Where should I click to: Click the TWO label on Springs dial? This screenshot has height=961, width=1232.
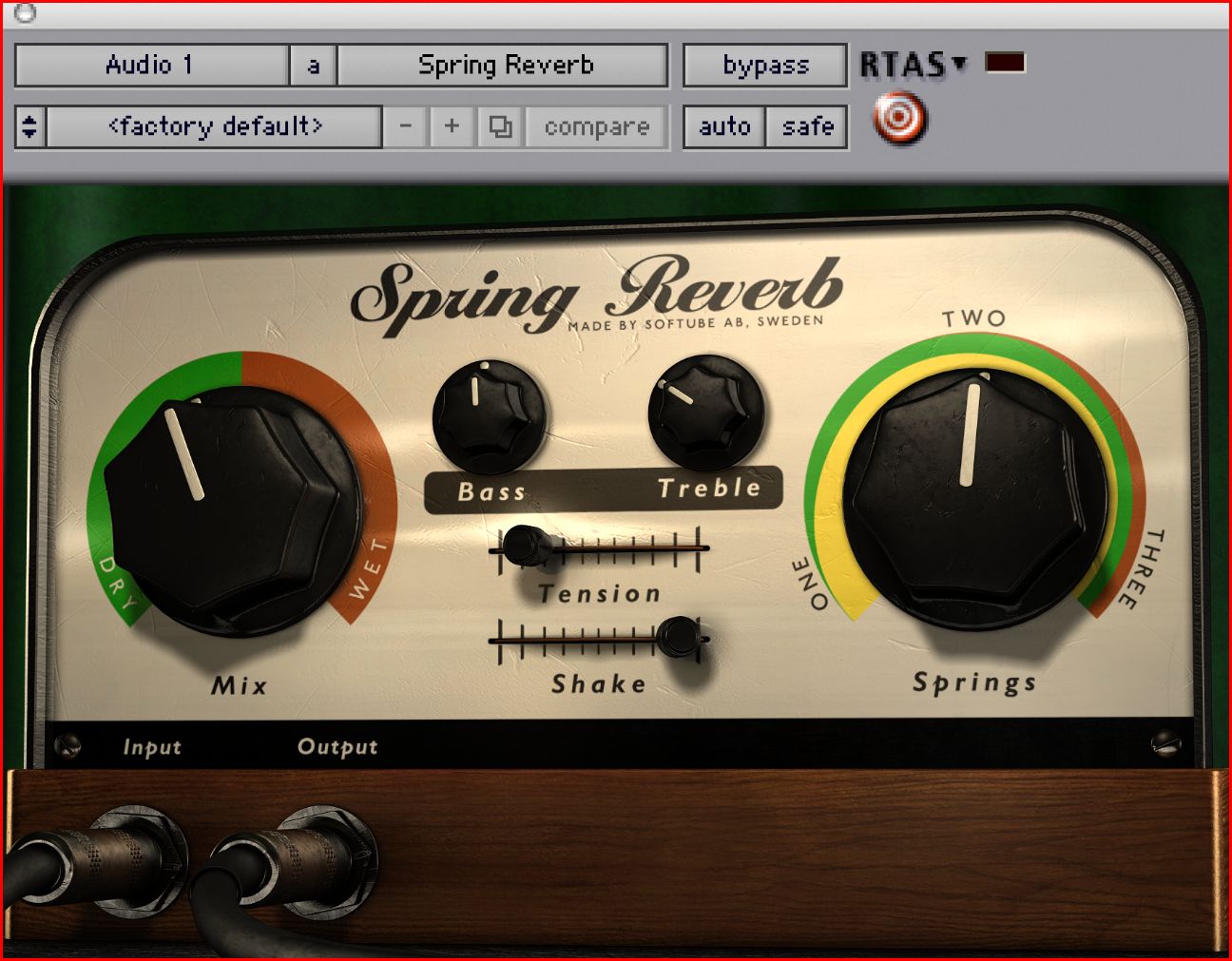[x=973, y=318]
